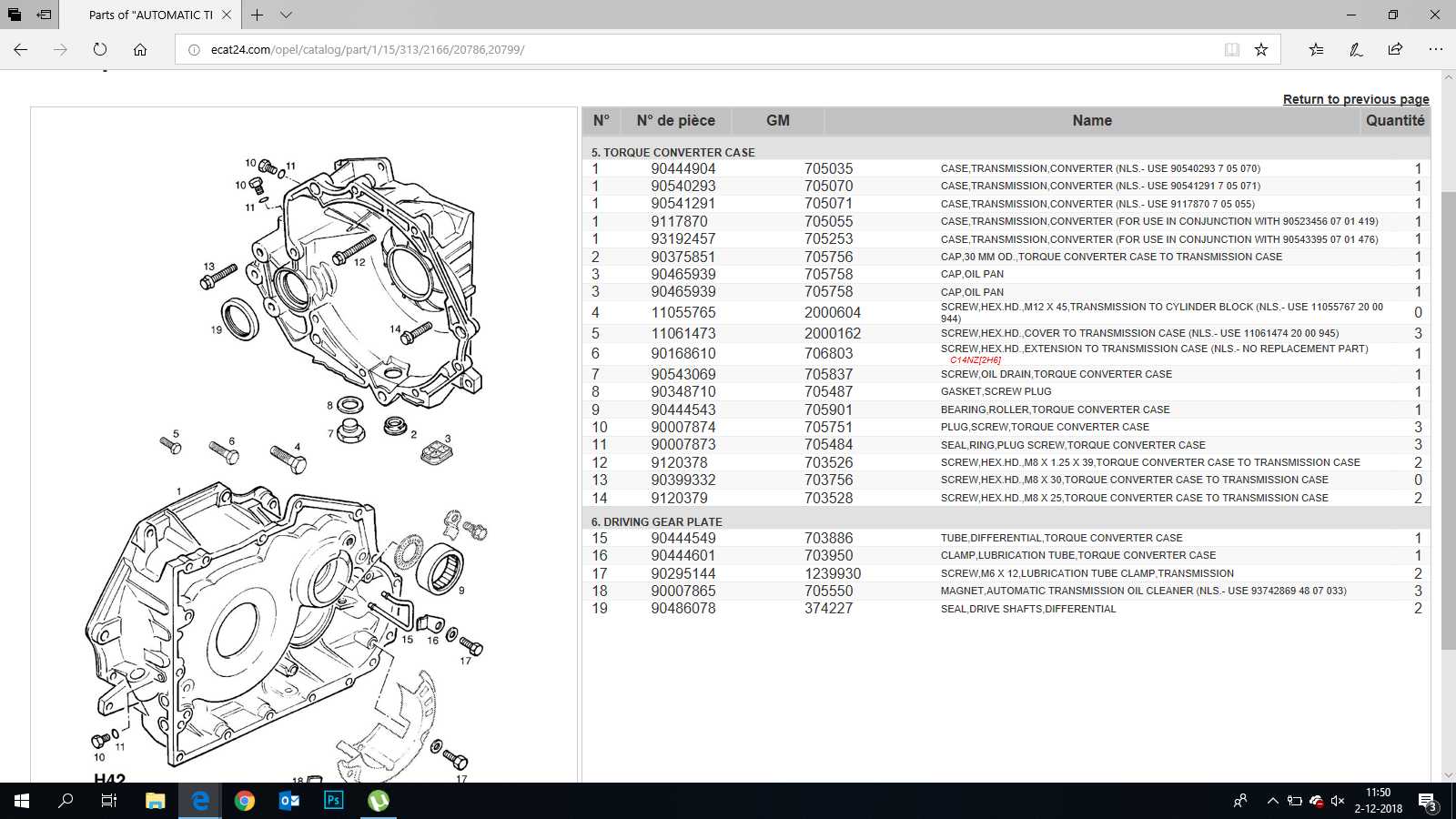The width and height of the screenshot is (1456, 819).
Task: Open the Windows Start menu
Action: point(22,801)
